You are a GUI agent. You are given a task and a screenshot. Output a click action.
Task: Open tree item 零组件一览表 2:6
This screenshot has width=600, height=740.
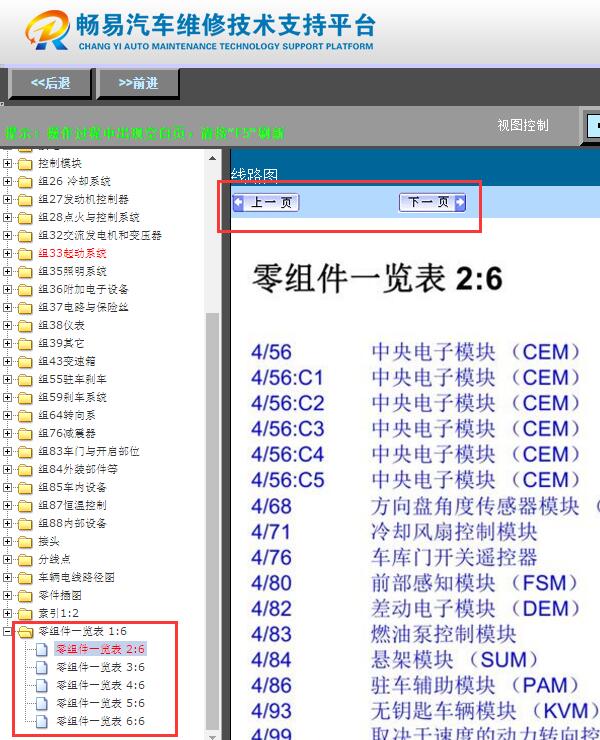(100, 649)
